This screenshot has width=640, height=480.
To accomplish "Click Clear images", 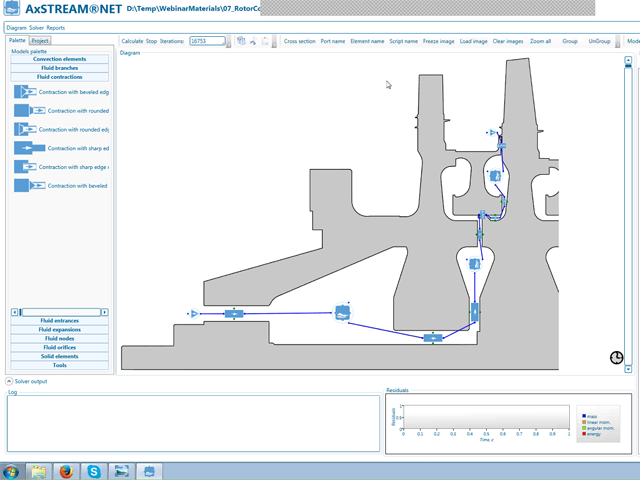I will [x=508, y=41].
